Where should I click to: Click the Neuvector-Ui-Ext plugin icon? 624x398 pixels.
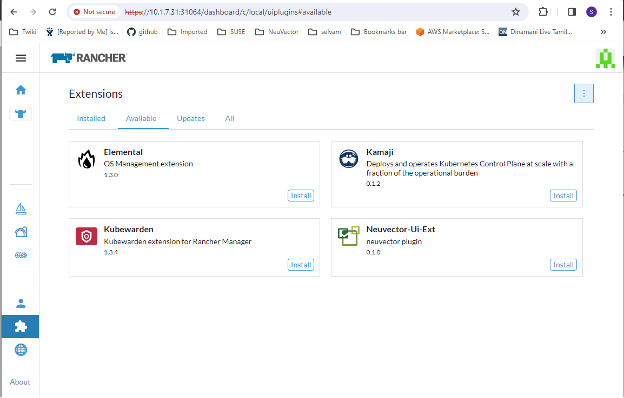point(349,236)
